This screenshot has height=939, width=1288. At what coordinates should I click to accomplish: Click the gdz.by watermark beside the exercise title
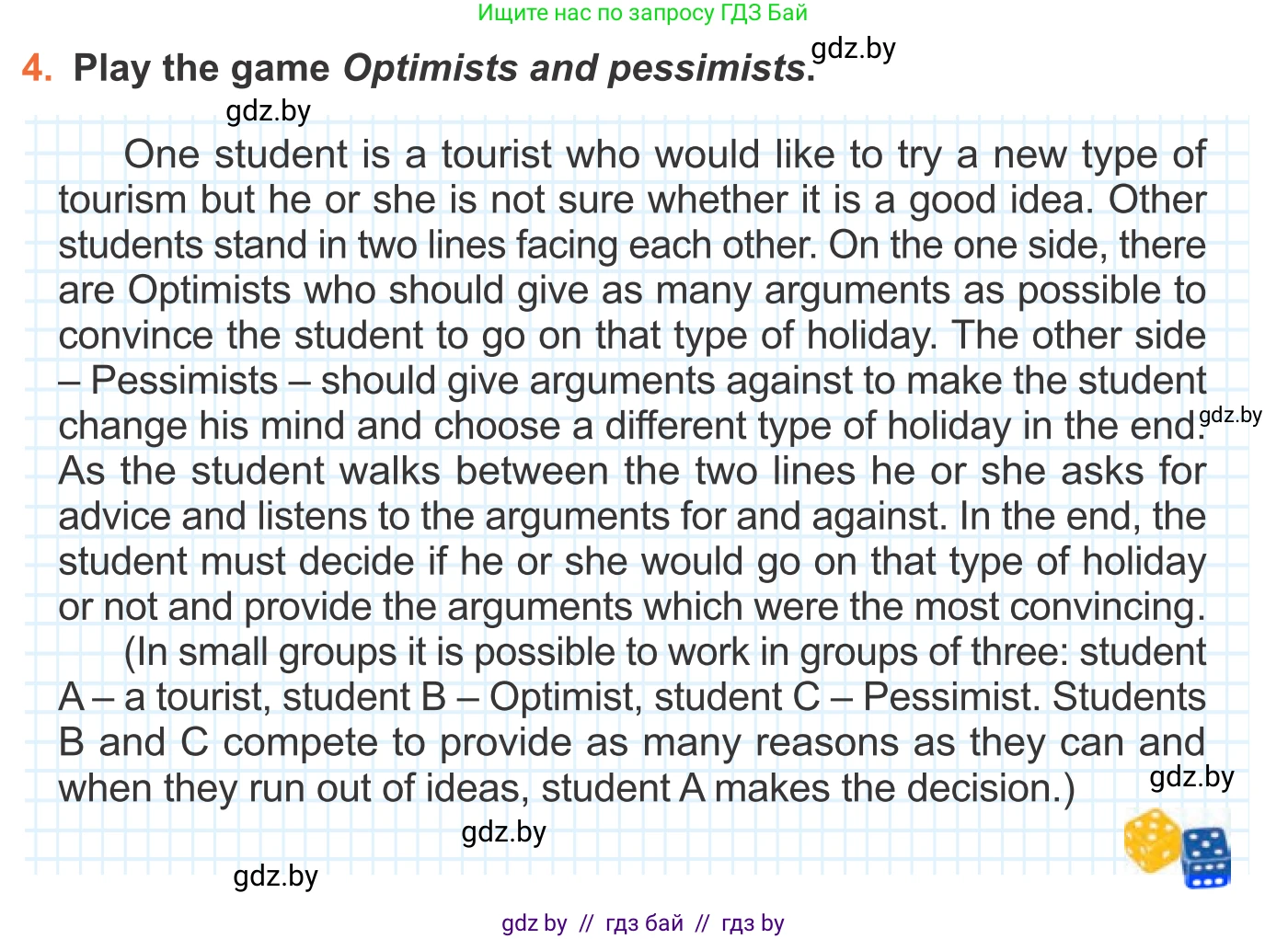tap(853, 49)
